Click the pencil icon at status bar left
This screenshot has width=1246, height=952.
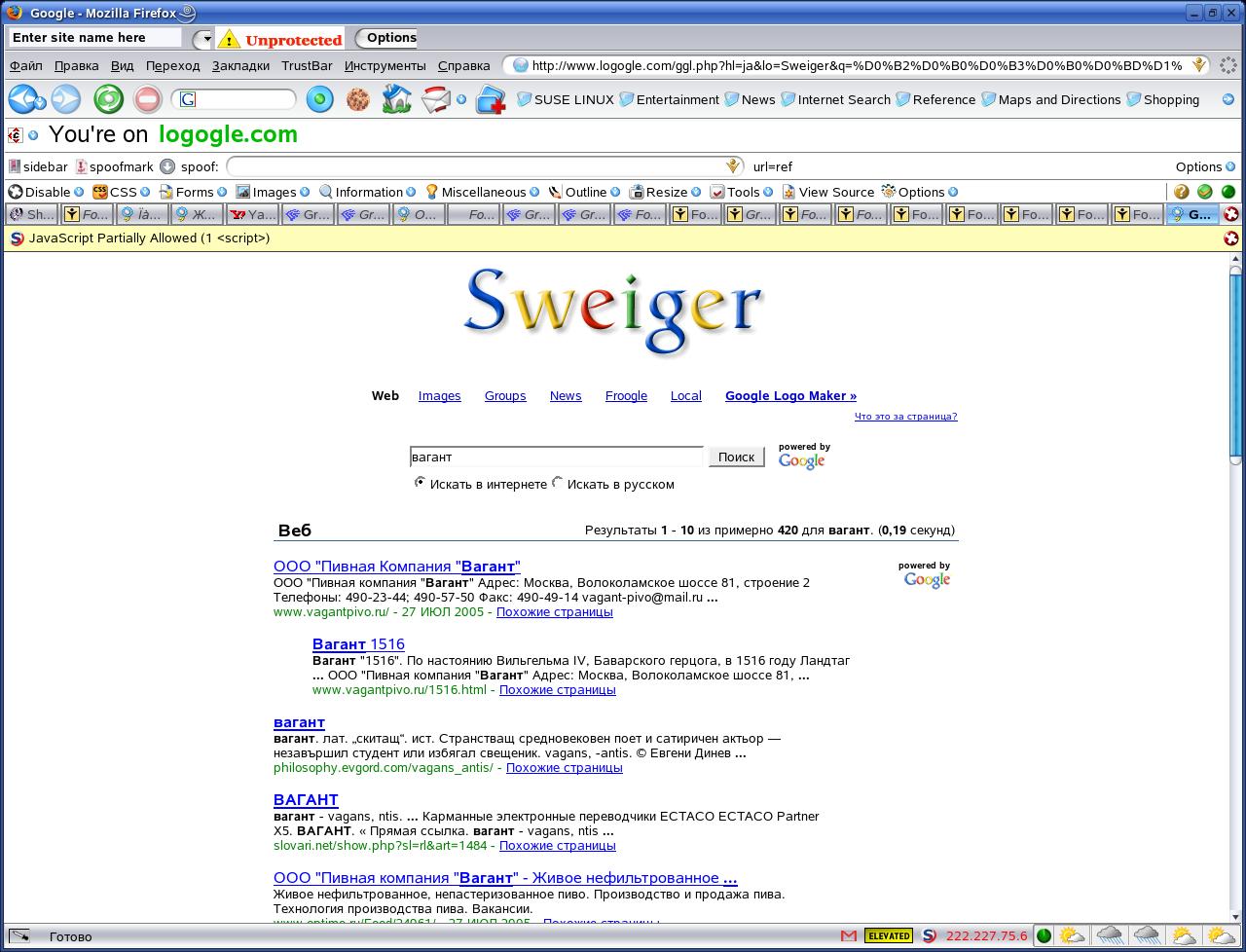[18, 935]
